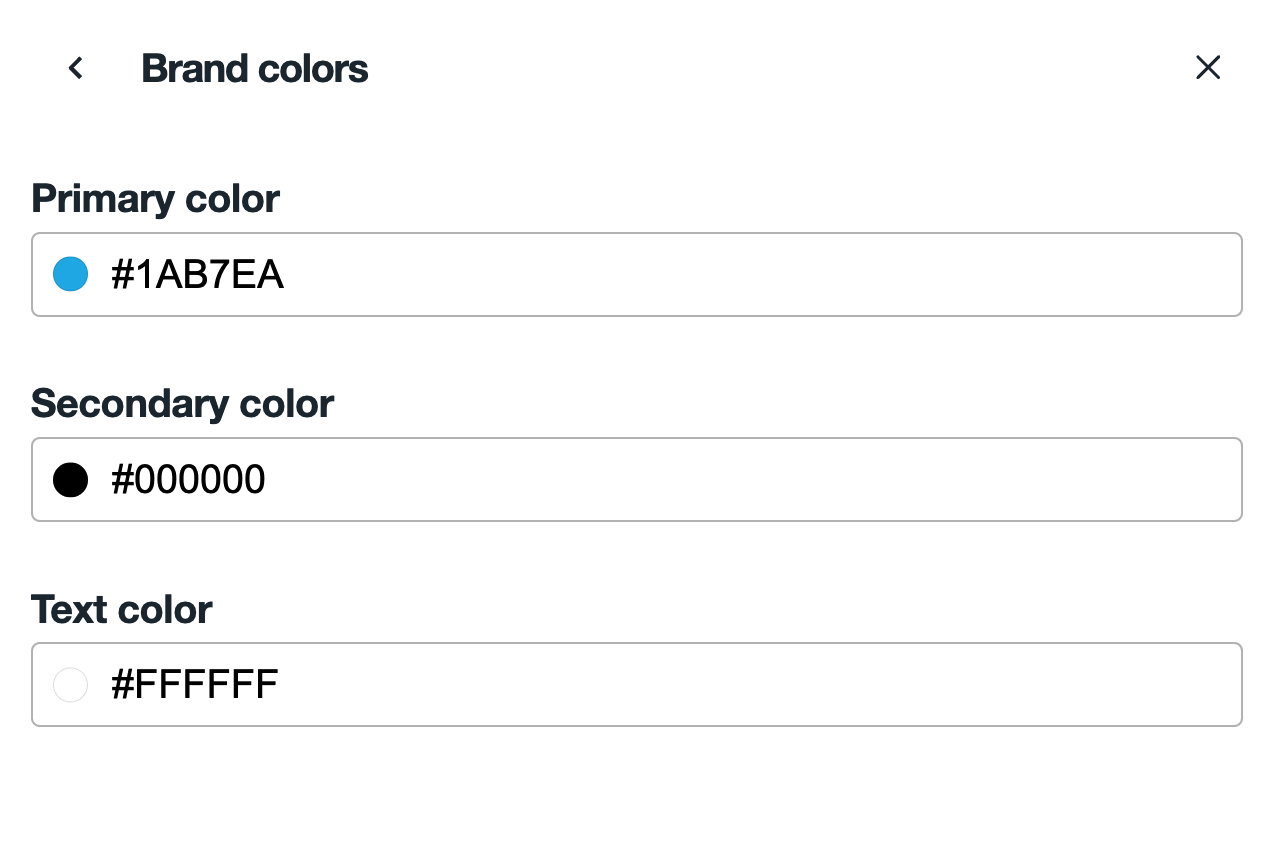Place cursor at end of #000000 text
The width and height of the screenshot is (1276, 846).
[267, 480]
